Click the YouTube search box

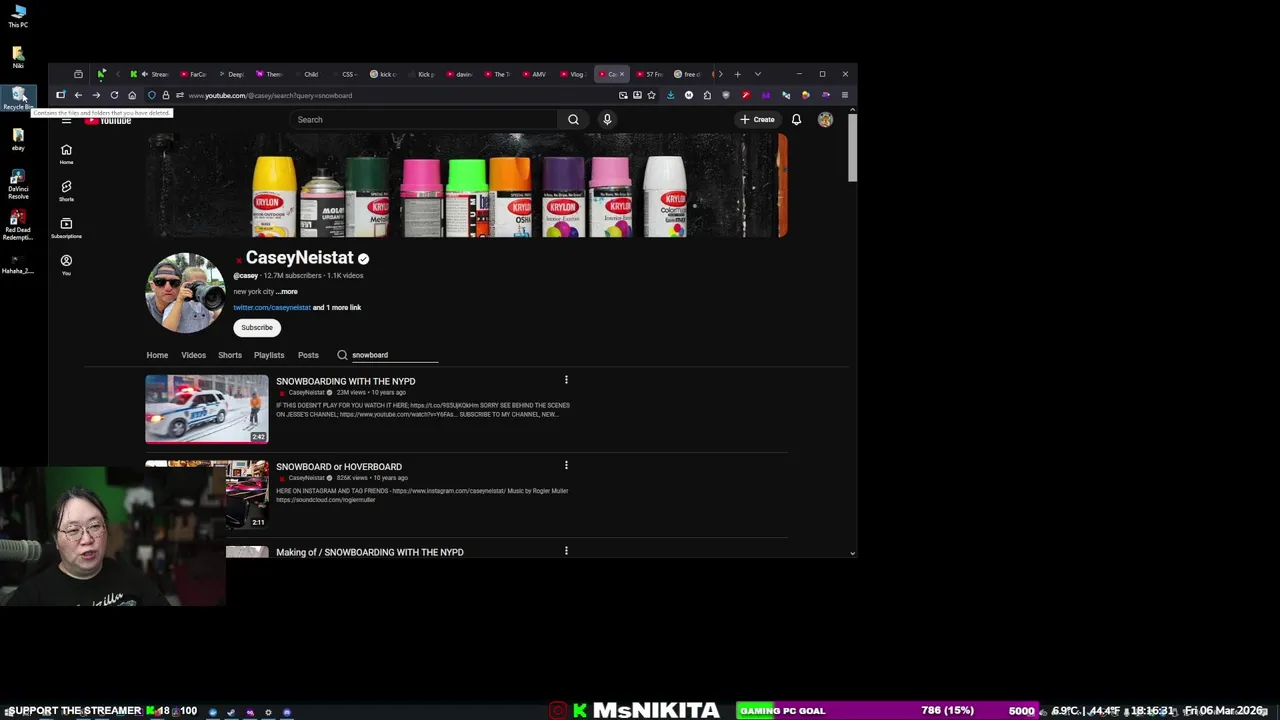(x=424, y=120)
